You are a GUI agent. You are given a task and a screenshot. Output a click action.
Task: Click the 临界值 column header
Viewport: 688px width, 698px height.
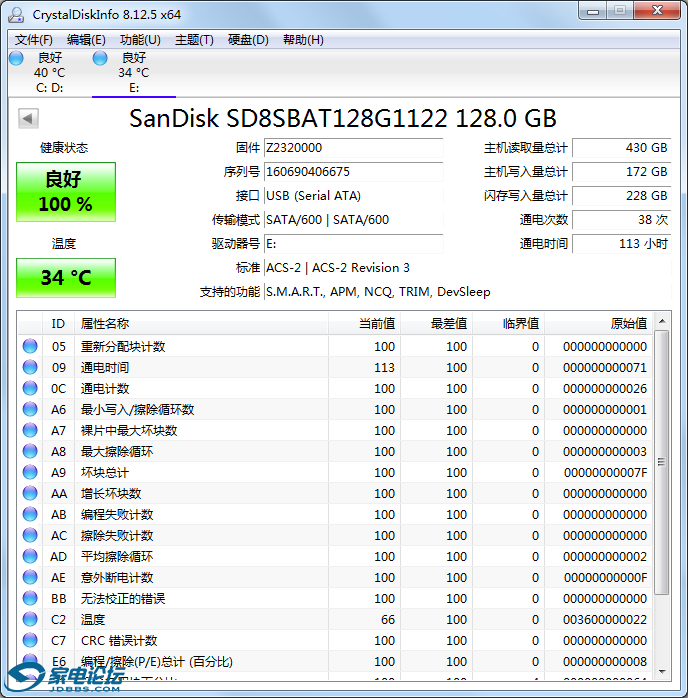(x=509, y=324)
